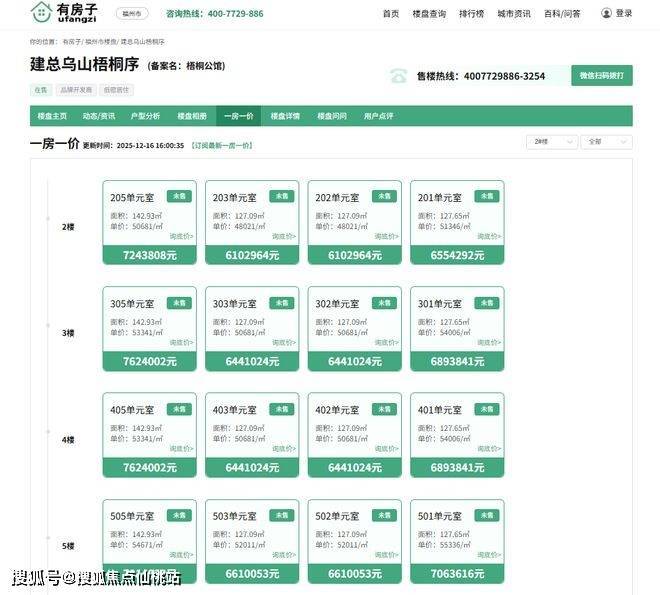Click the 售楼热线 4007729886-3254 number

(x=481, y=76)
